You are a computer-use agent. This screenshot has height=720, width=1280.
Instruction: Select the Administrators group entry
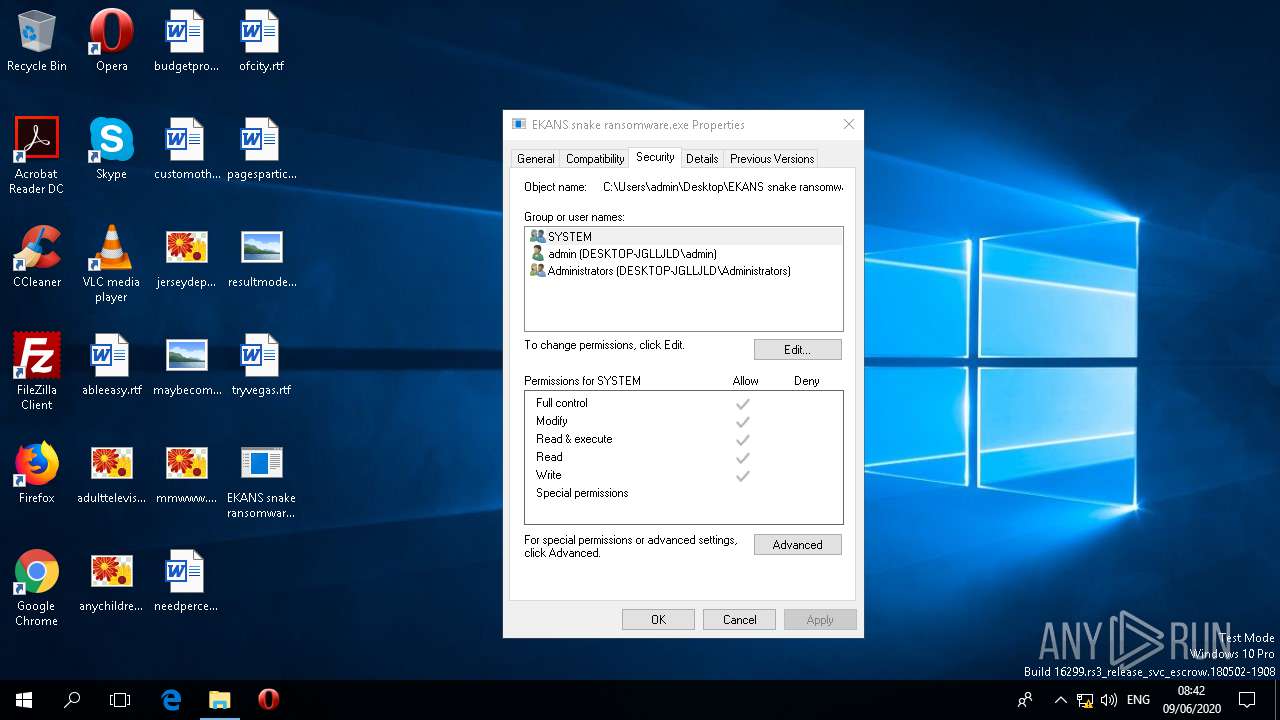(683, 271)
